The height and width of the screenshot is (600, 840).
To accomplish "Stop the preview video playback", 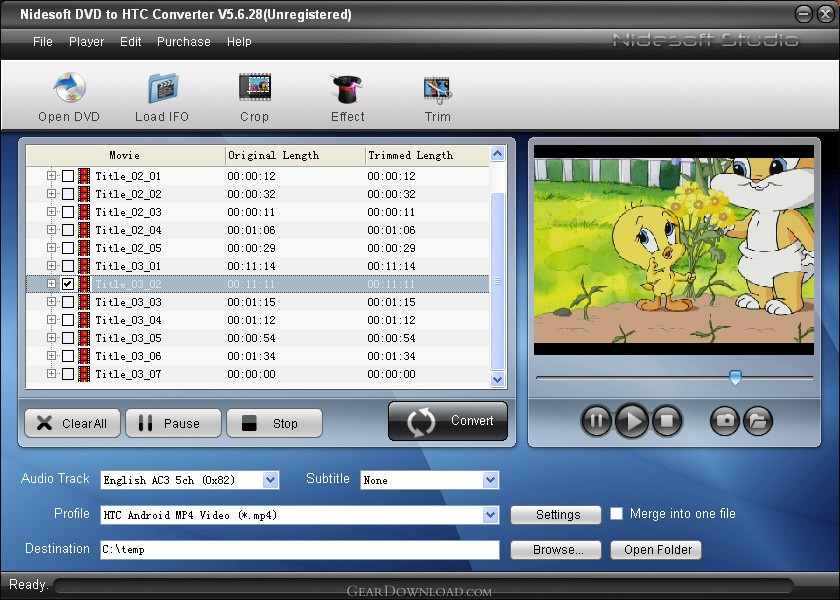I will [667, 421].
